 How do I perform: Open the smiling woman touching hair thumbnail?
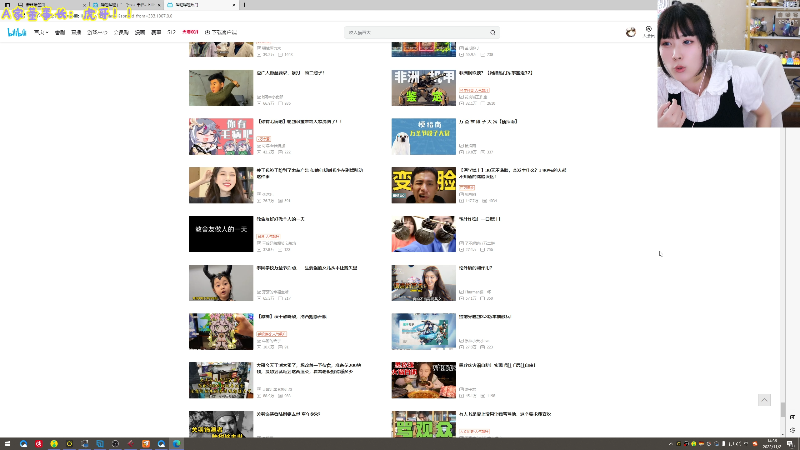pyautogui.click(x=221, y=185)
